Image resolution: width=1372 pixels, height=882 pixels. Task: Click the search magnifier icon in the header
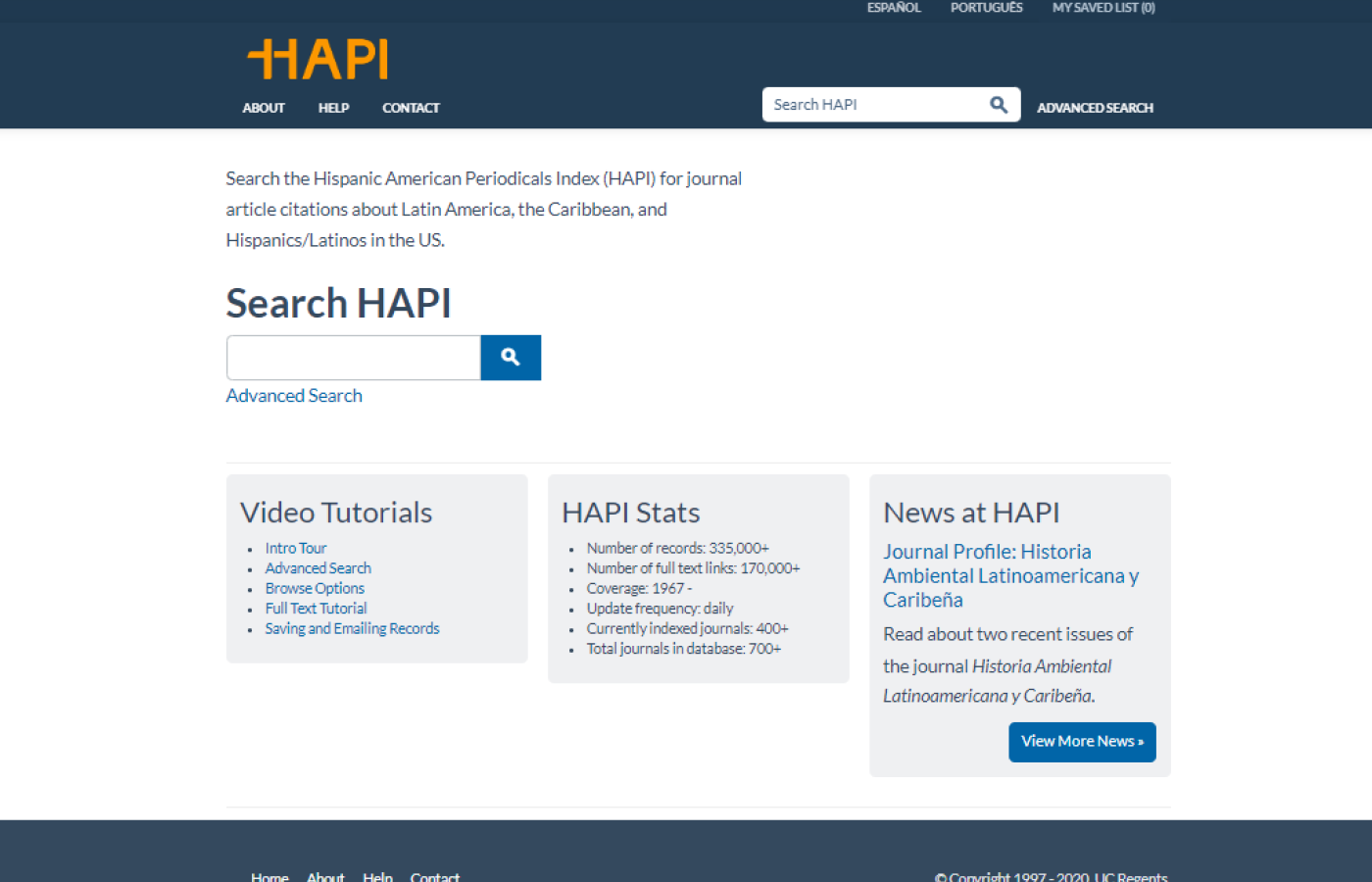click(999, 104)
